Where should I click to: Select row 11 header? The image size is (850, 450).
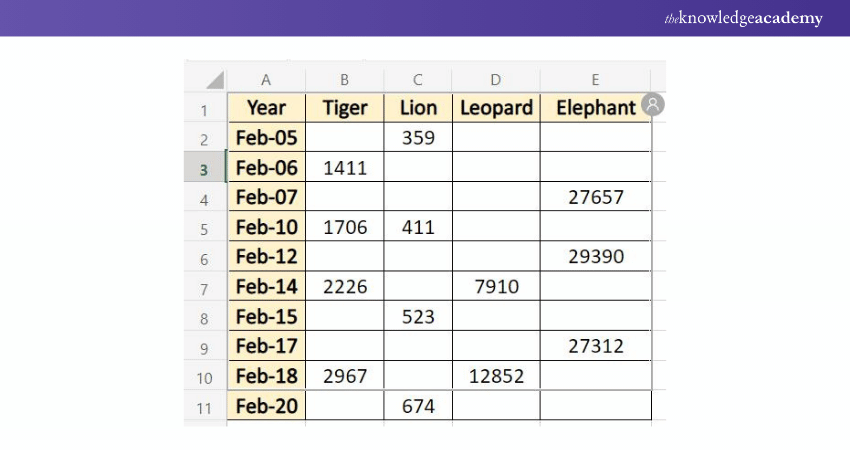point(205,407)
